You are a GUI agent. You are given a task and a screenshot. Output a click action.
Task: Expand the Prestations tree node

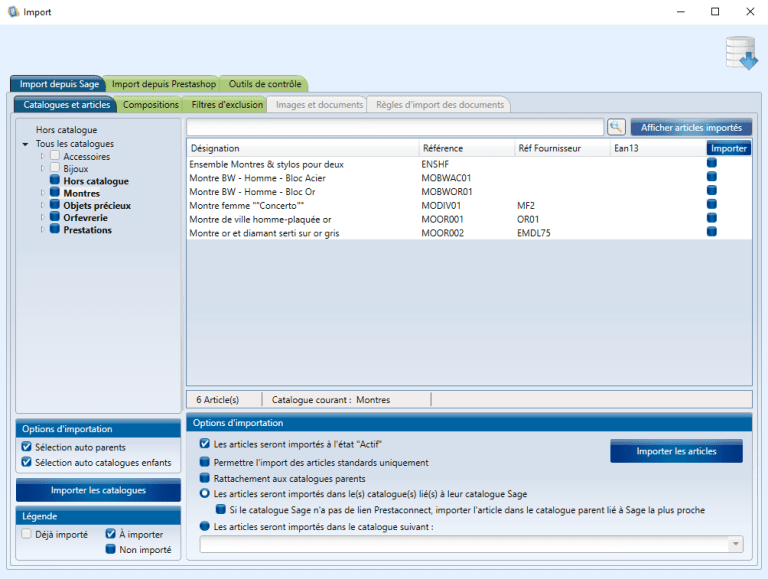coord(43,230)
